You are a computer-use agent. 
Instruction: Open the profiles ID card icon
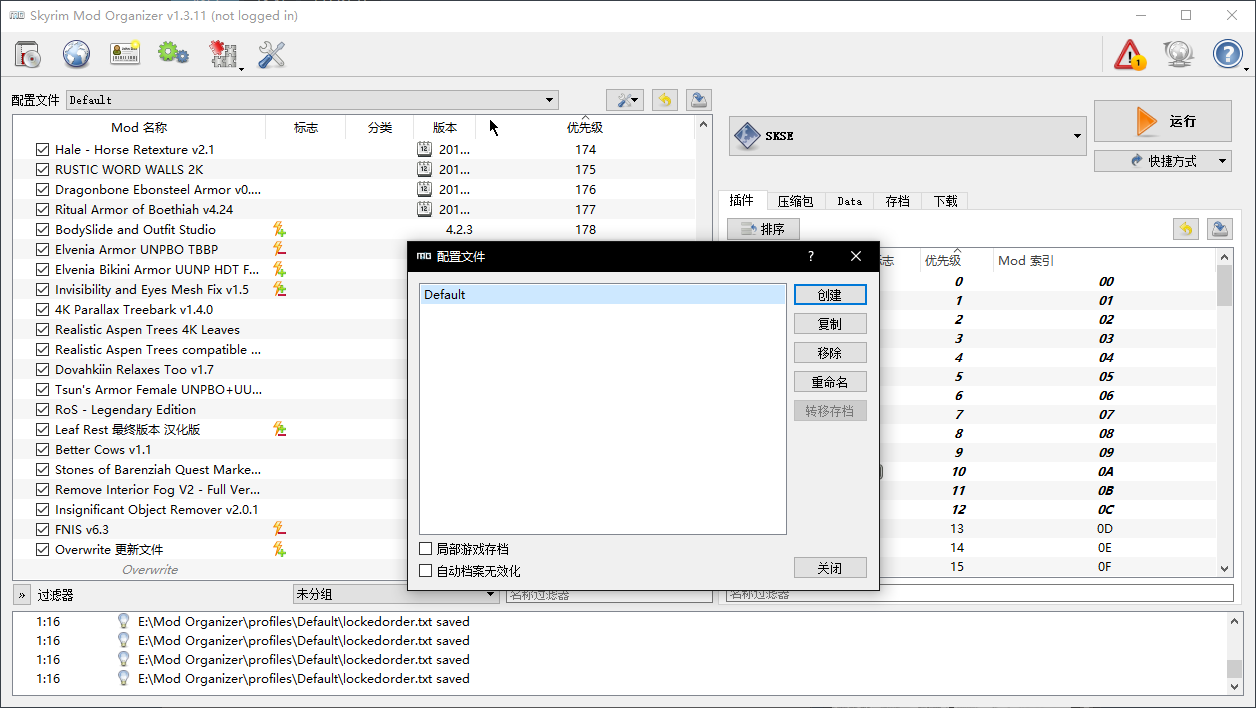(125, 54)
